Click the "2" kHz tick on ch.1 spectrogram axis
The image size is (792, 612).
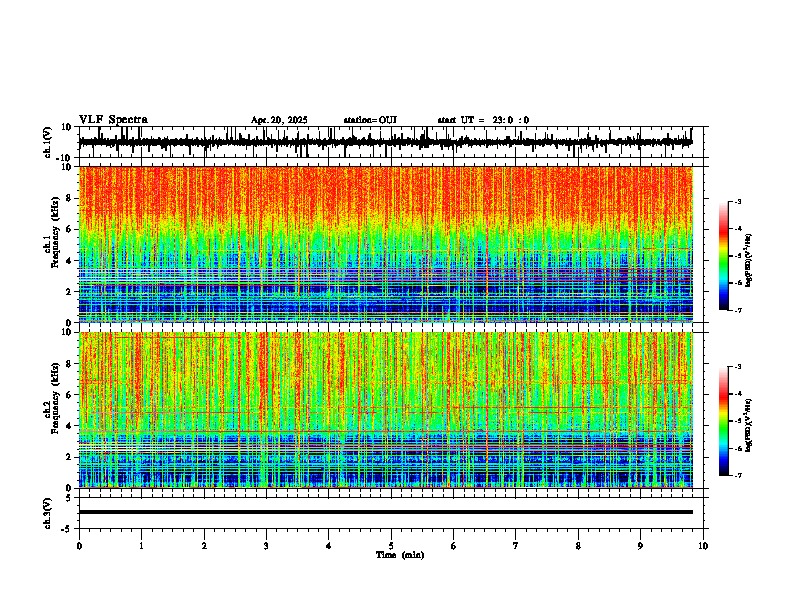(69, 291)
